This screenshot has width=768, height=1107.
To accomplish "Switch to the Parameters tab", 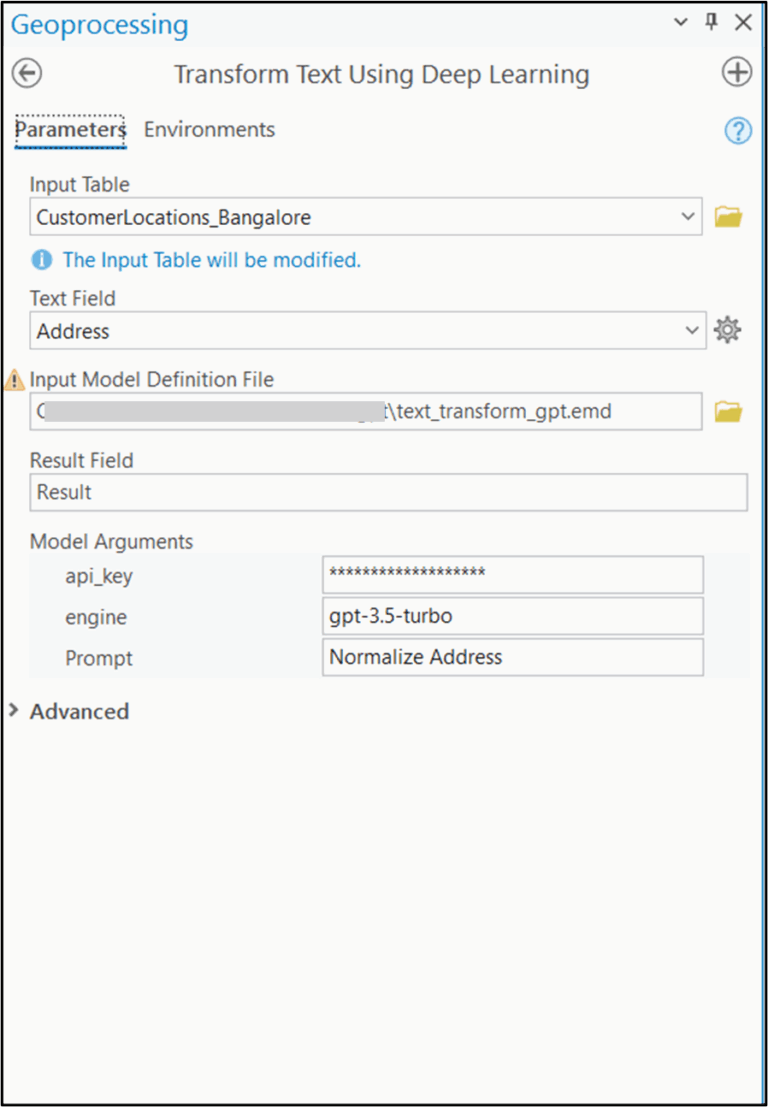I will (70, 130).
